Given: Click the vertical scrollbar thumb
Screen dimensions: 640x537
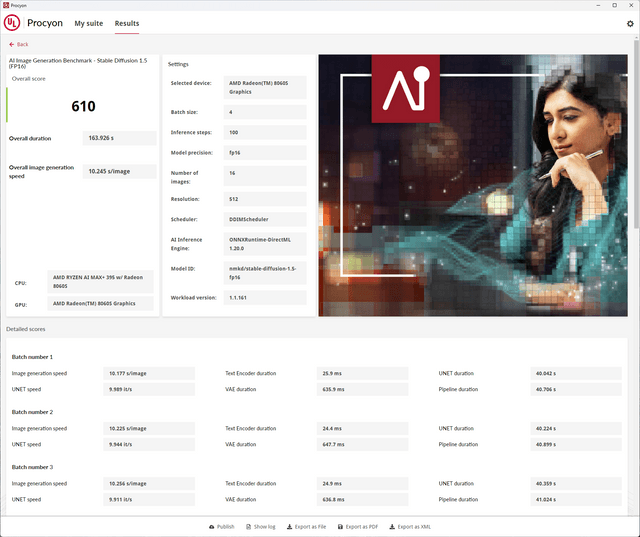Looking at the screenshot, I should [636, 133].
